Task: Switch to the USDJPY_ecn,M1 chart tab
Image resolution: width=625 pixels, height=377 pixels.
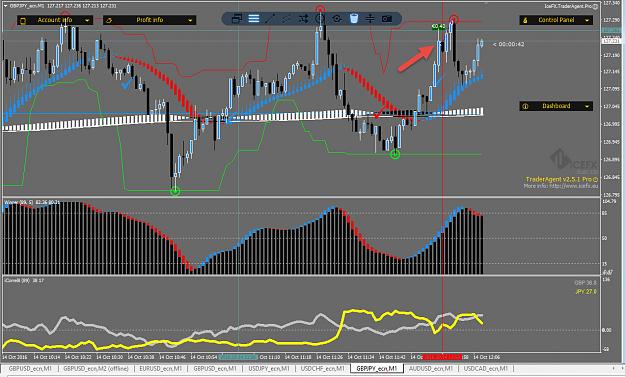Action: pos(269,369)
